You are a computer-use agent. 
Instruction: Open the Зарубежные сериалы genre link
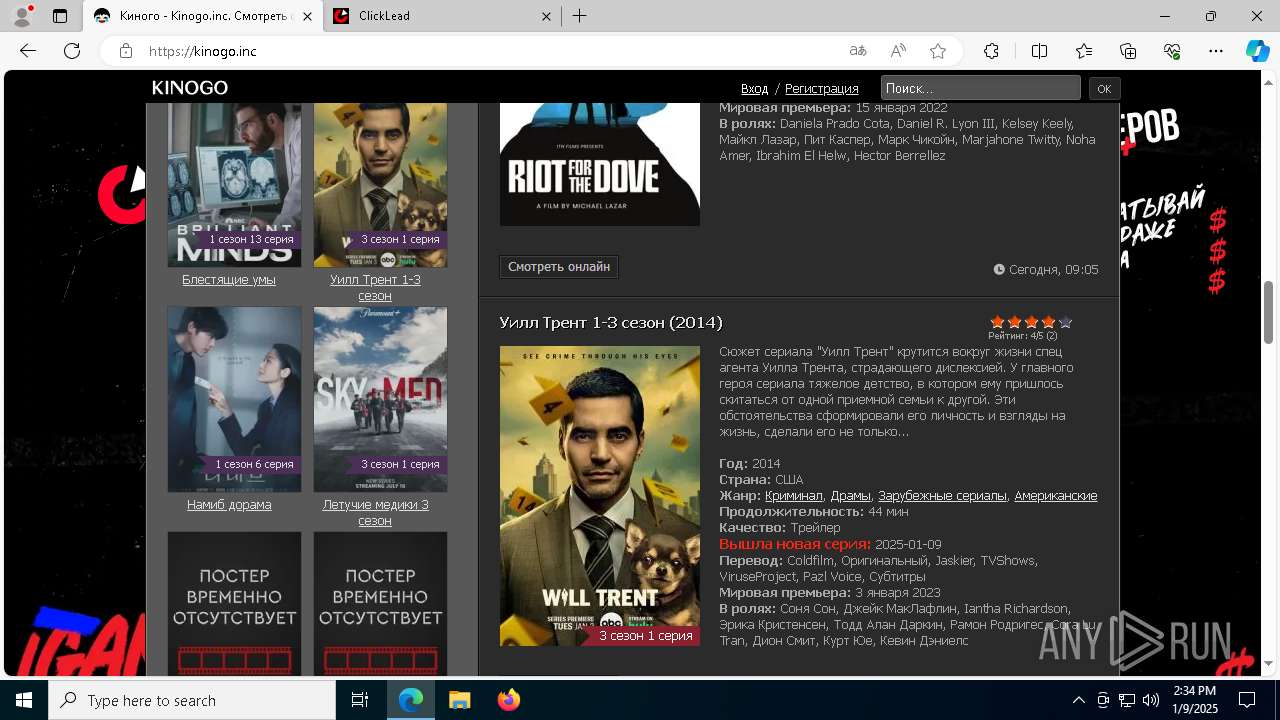942,496
